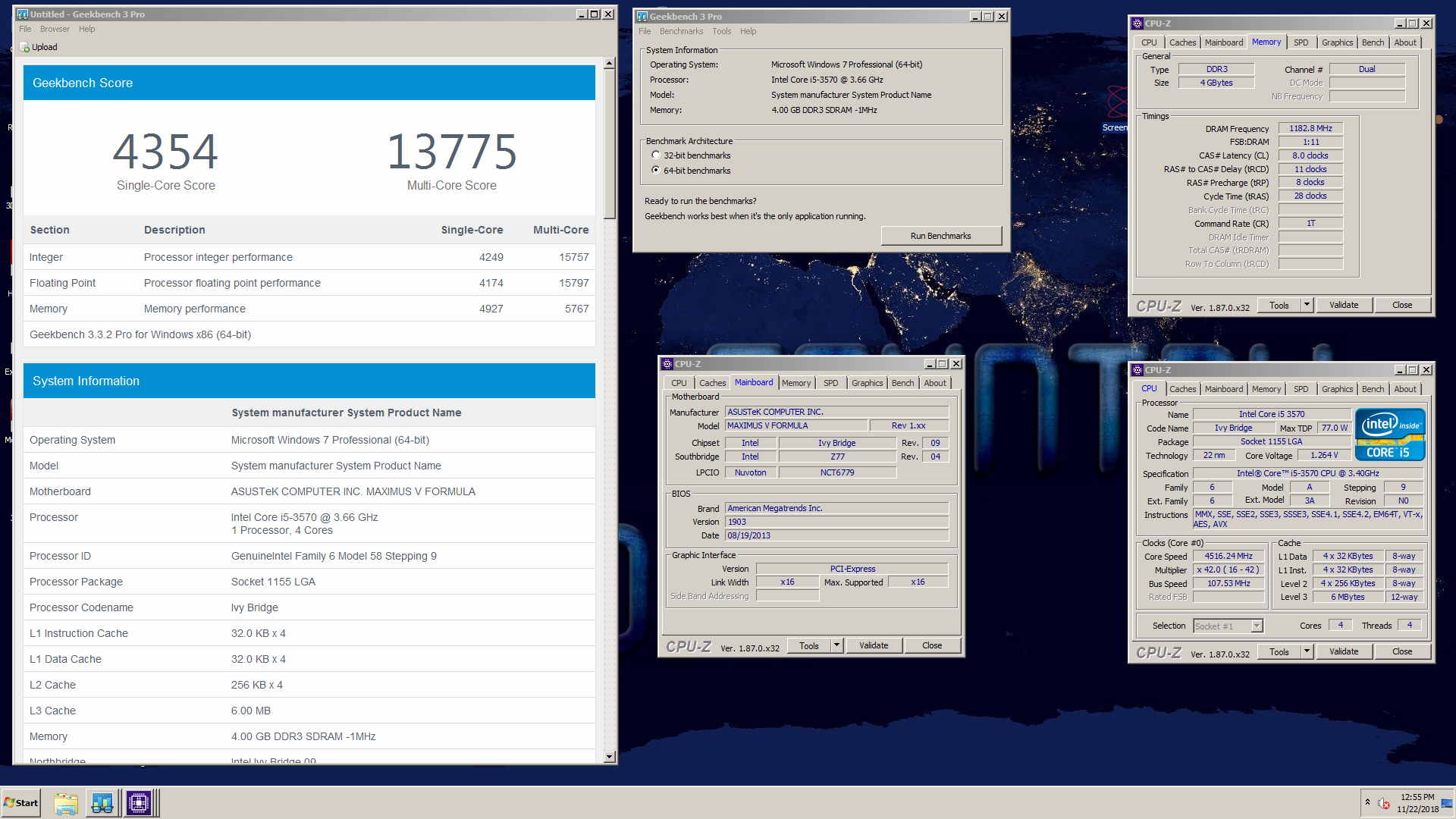Click the CPU-Z CPU window title icon
Image resolution: width=1456 pixels, height=819 pixels.
(1137, 370)
